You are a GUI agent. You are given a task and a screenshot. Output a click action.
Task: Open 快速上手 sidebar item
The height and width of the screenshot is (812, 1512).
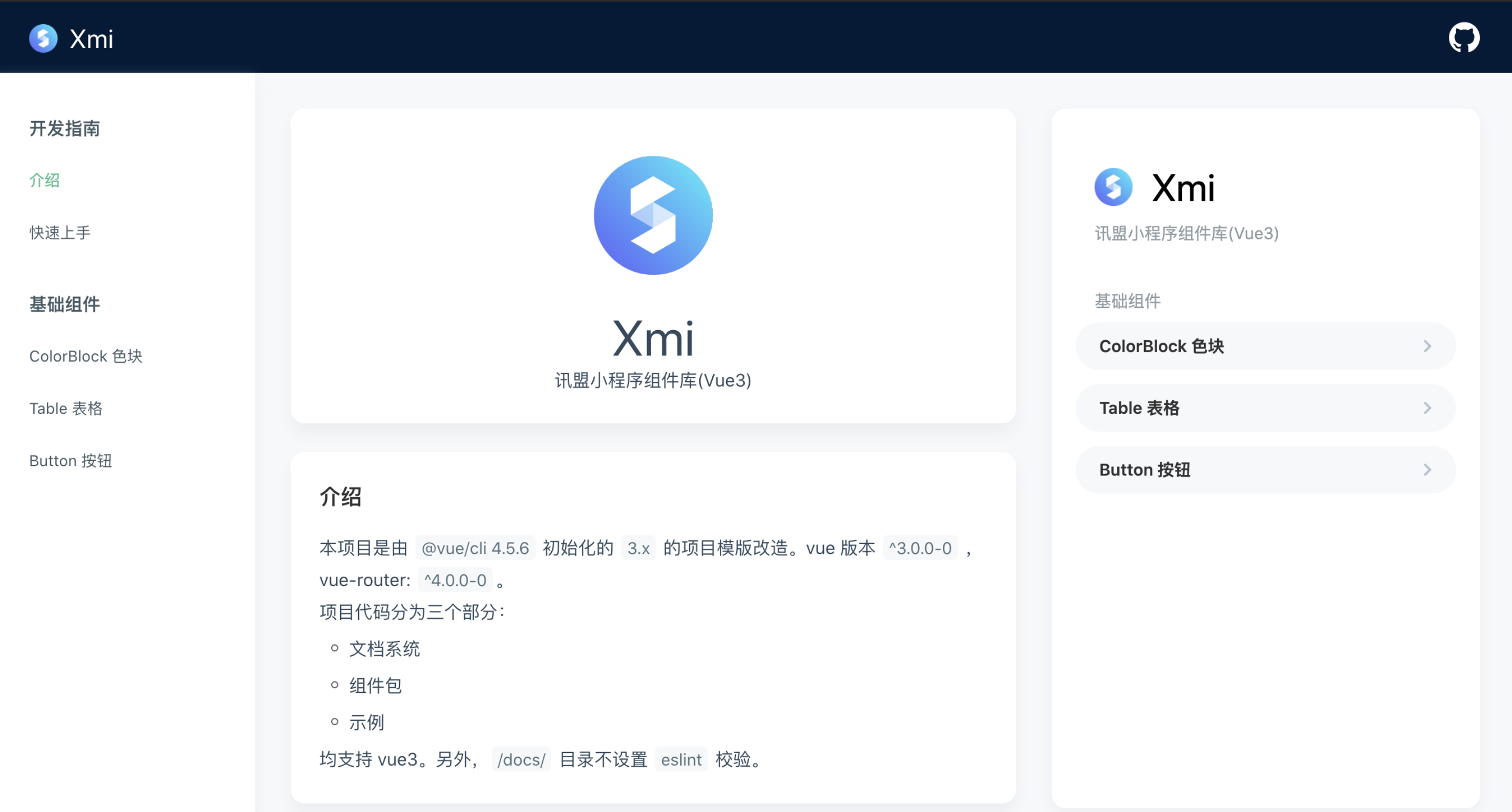click(60, 233)
